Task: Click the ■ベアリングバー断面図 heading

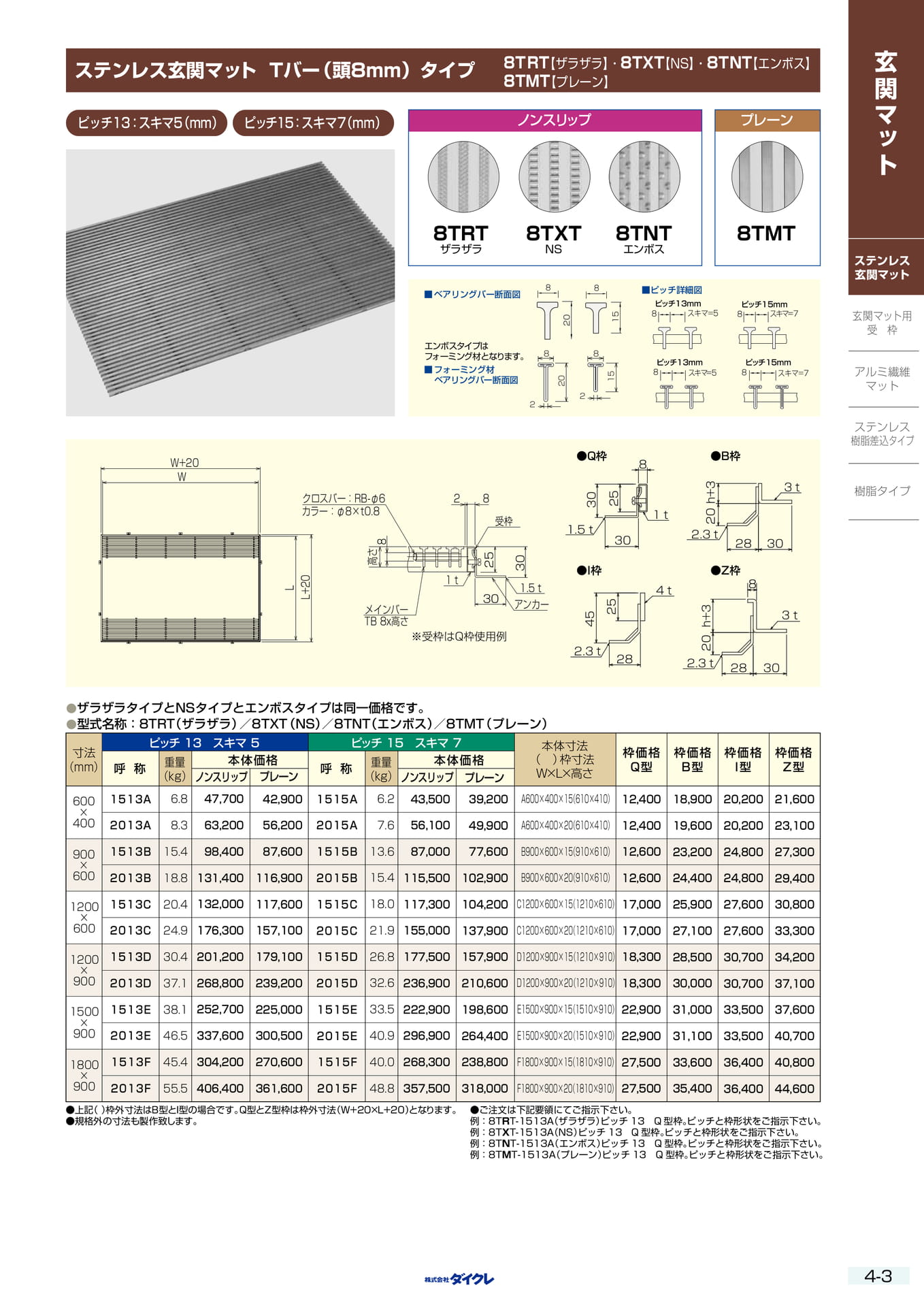Action: [x=472, y=294]
